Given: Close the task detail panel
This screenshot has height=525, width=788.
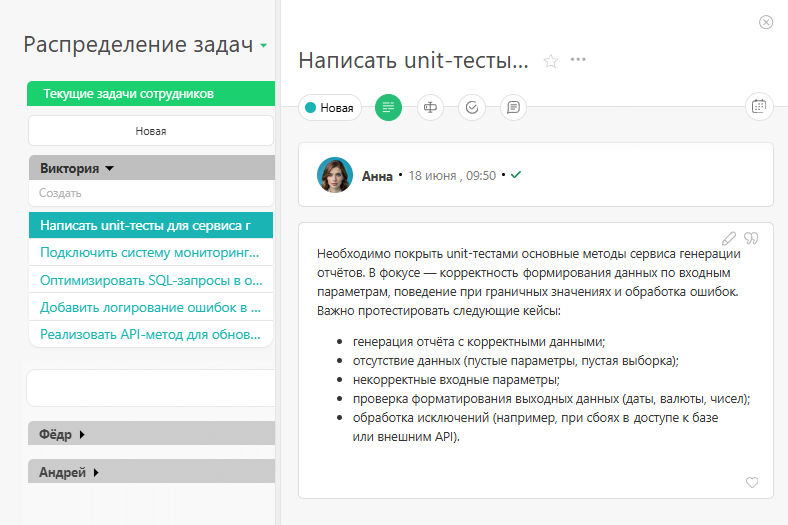Looking at the screenshot, I should [x=765, y=22].
